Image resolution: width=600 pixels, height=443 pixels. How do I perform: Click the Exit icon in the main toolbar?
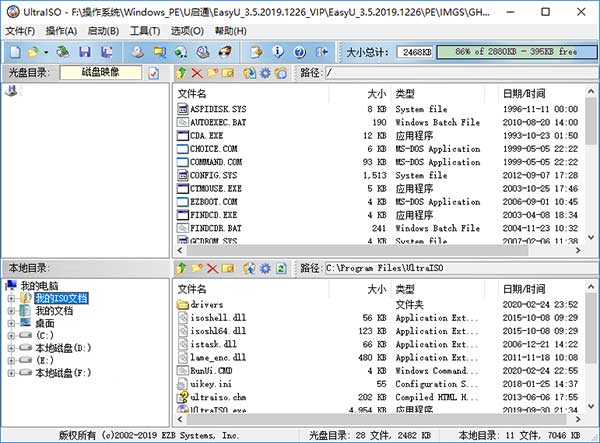click(322, 52)
